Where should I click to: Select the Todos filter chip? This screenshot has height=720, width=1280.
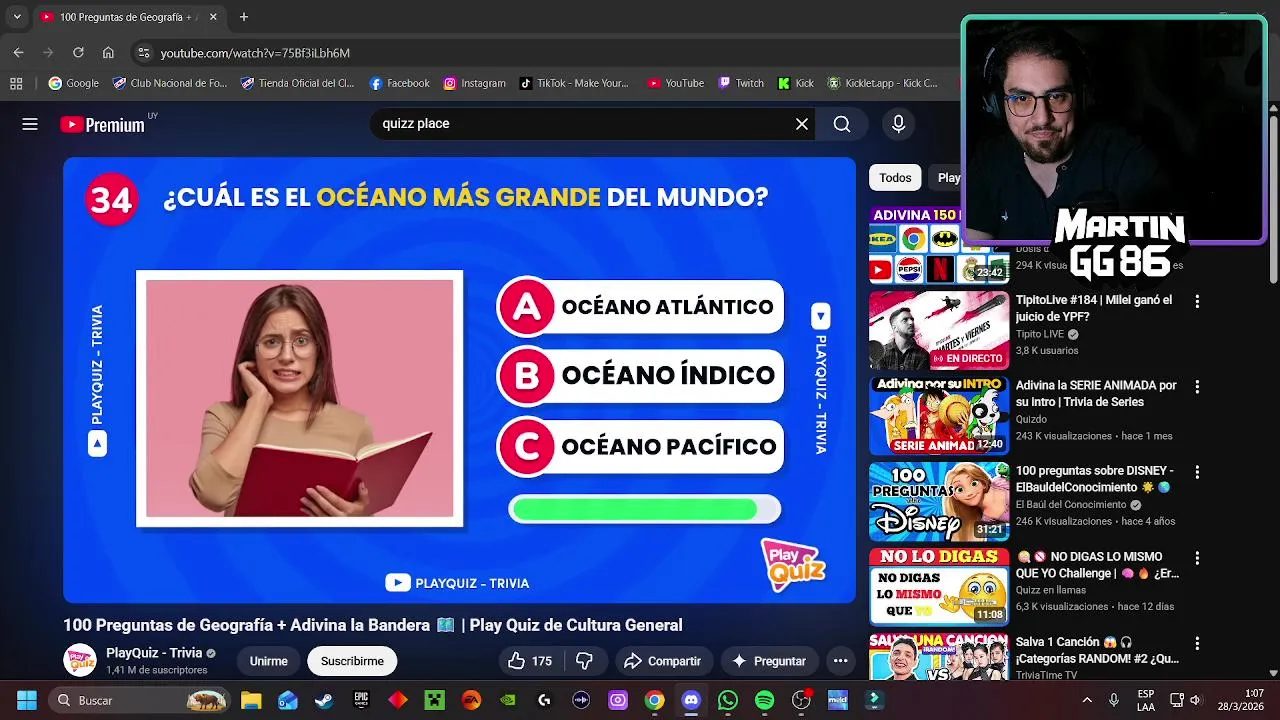pos(895,178)
